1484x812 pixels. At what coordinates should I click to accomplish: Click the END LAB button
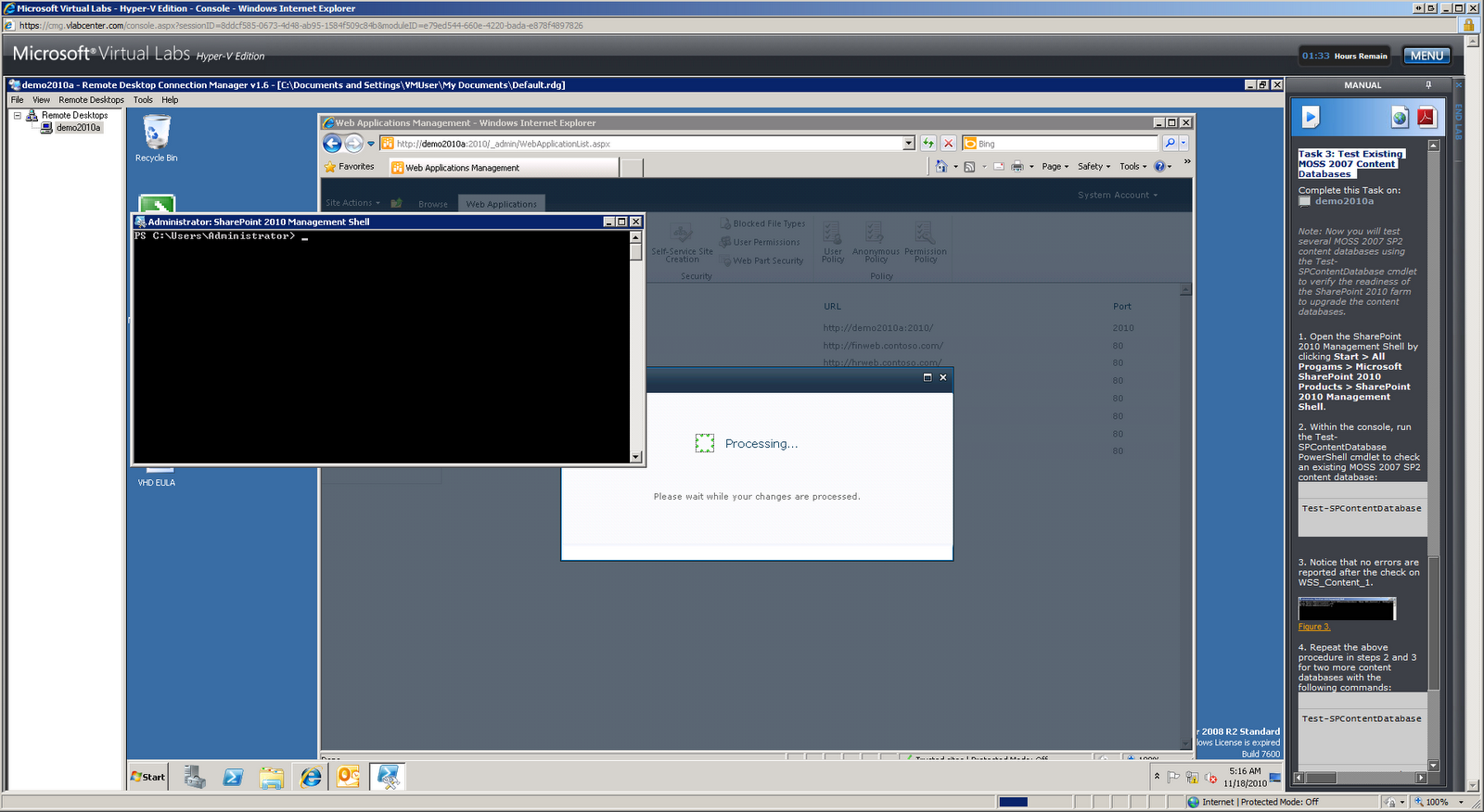point(1458,121)
